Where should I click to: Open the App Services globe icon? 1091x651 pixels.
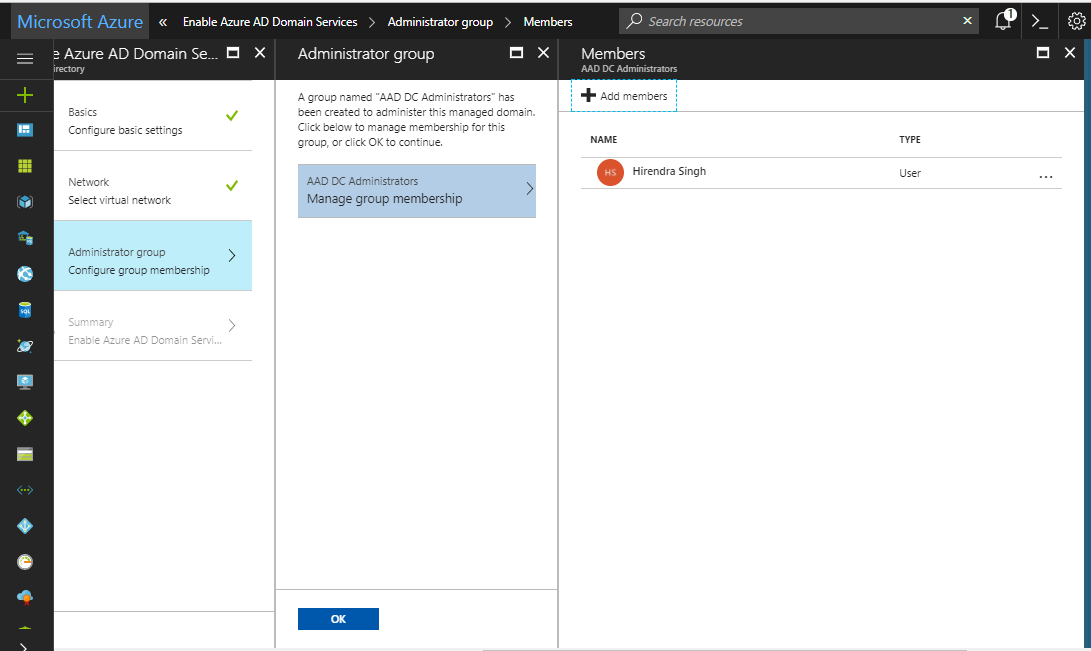coord(25,274)
